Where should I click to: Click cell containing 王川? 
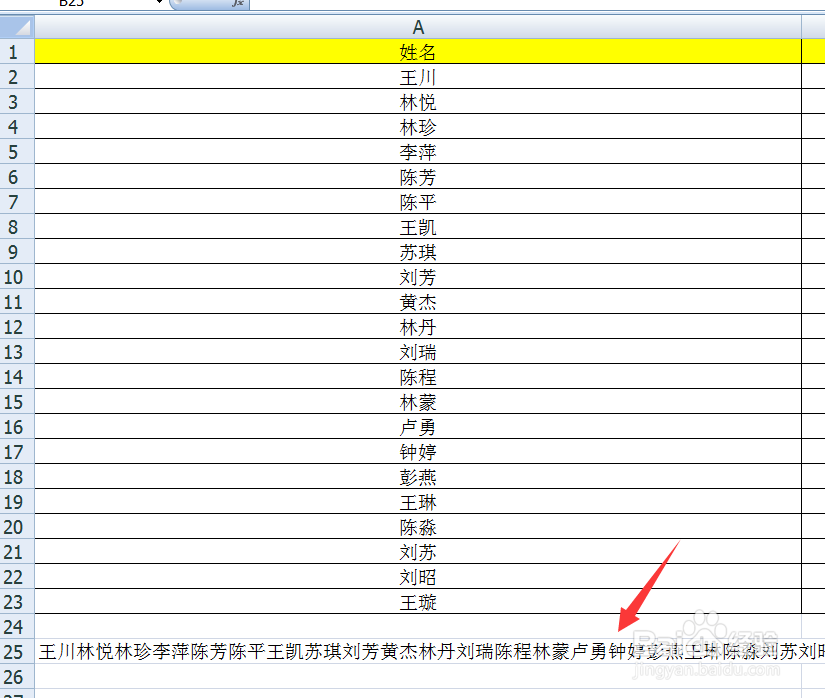[x=418, y=77]
